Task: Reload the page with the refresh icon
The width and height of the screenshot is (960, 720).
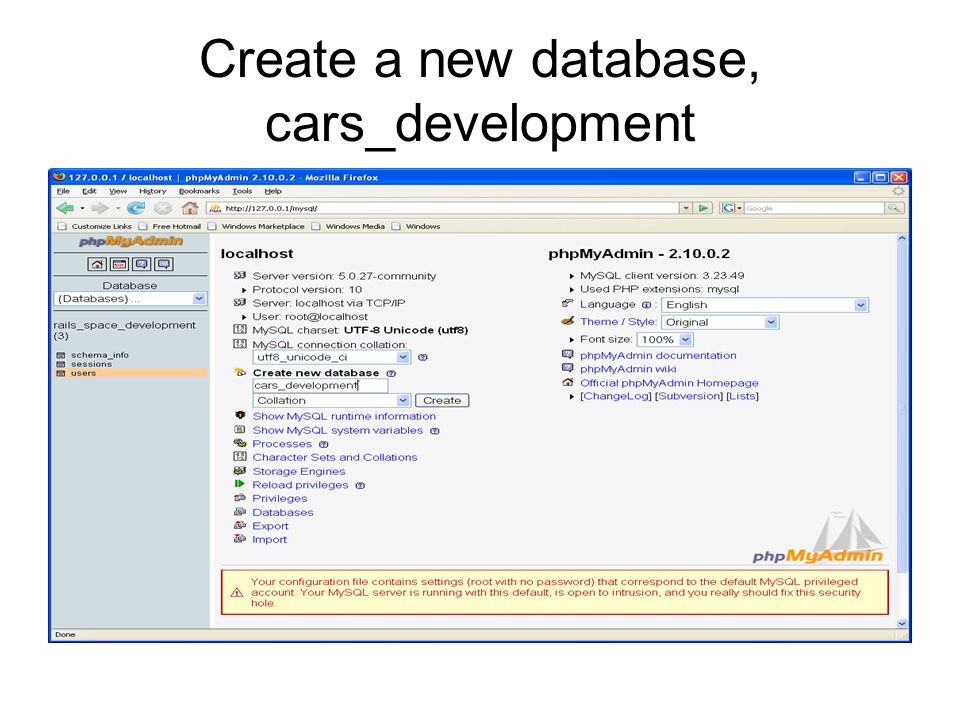Action: tap(136, 208)
